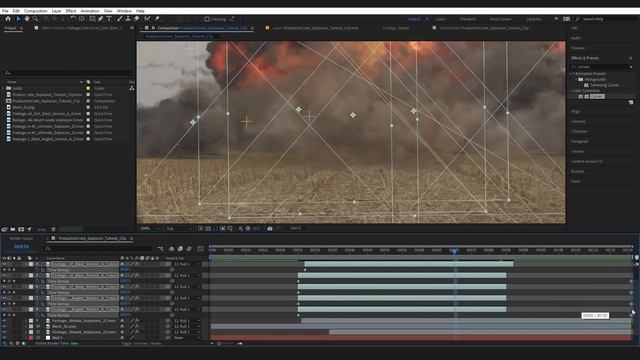Select the Zoom magnifier tool
640x360 pixels.
(36, 19)
